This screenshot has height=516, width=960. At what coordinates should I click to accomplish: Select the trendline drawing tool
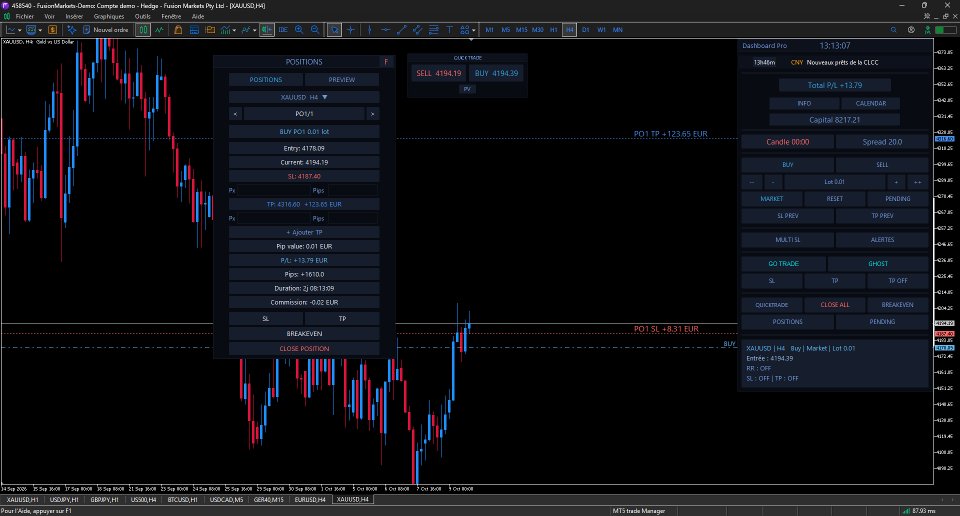coord(402,29)
